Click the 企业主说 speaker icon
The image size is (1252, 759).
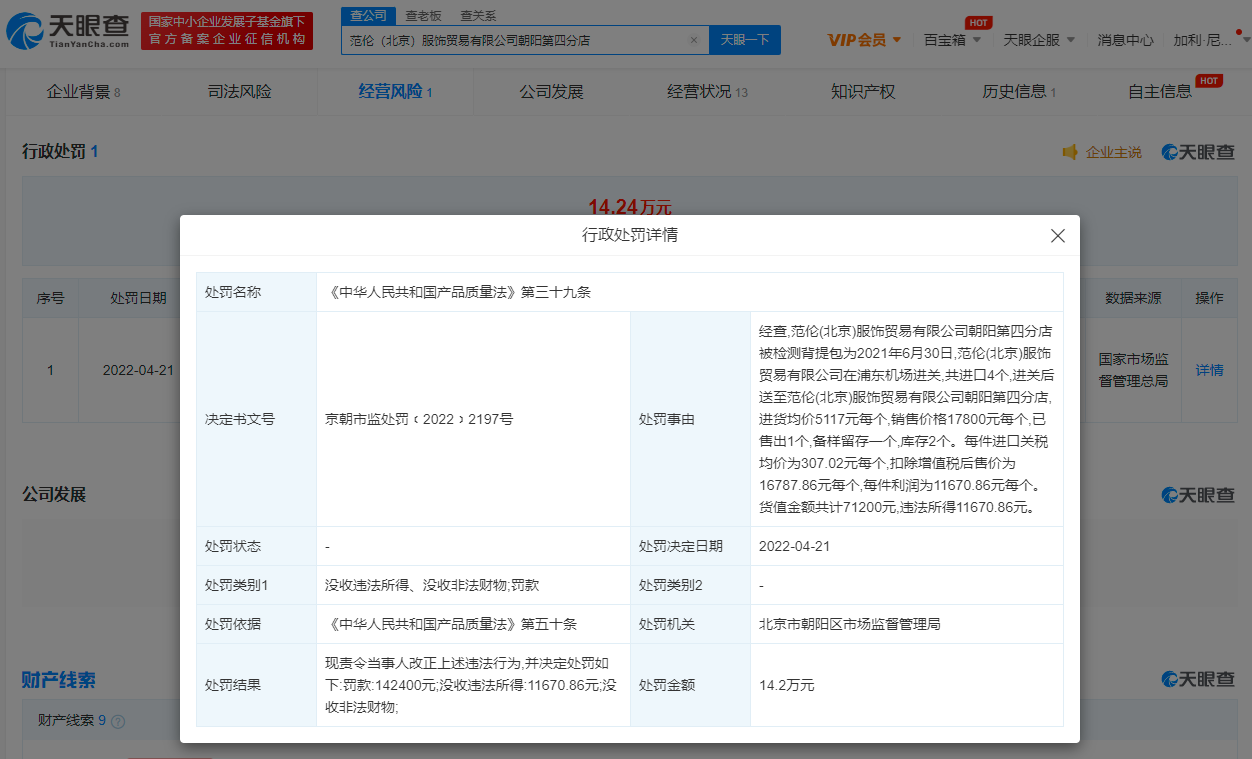[x=1070, y=152]
